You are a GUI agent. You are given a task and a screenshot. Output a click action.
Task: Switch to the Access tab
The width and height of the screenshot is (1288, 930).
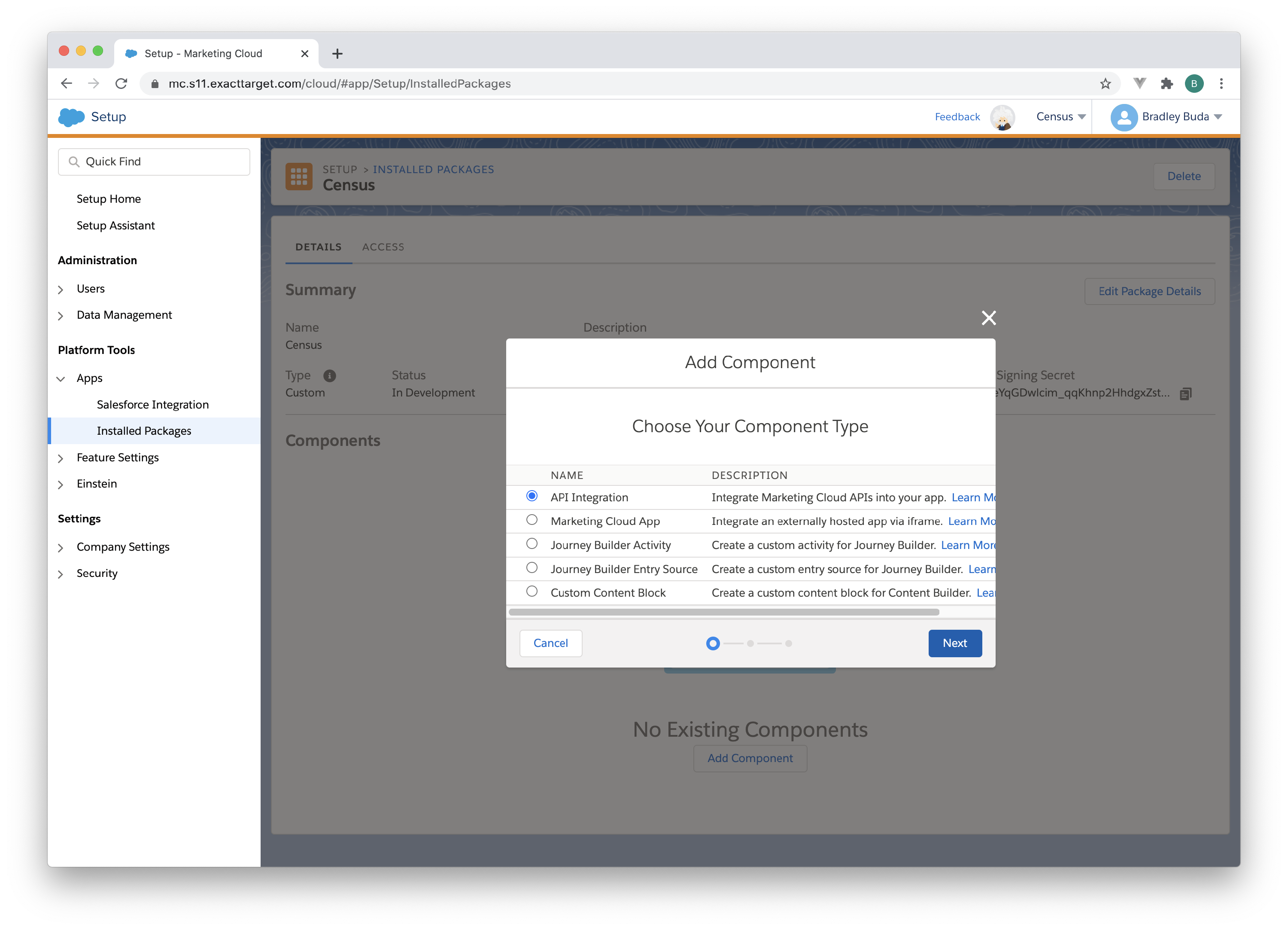(383, 247)
